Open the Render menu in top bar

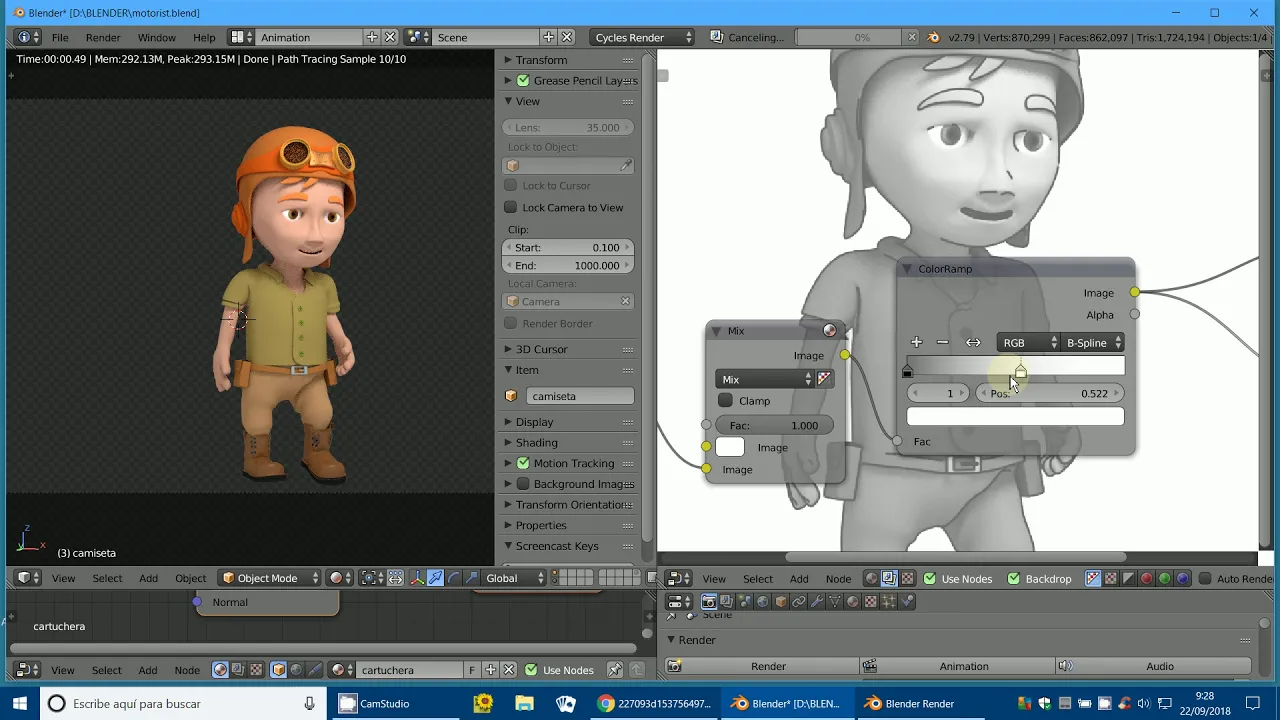(103, 37)
